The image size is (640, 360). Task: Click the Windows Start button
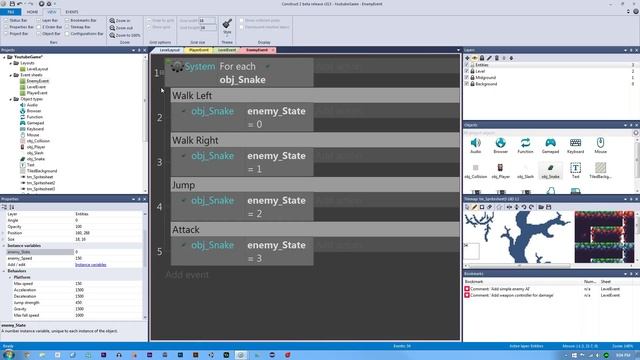coord(8,355)
